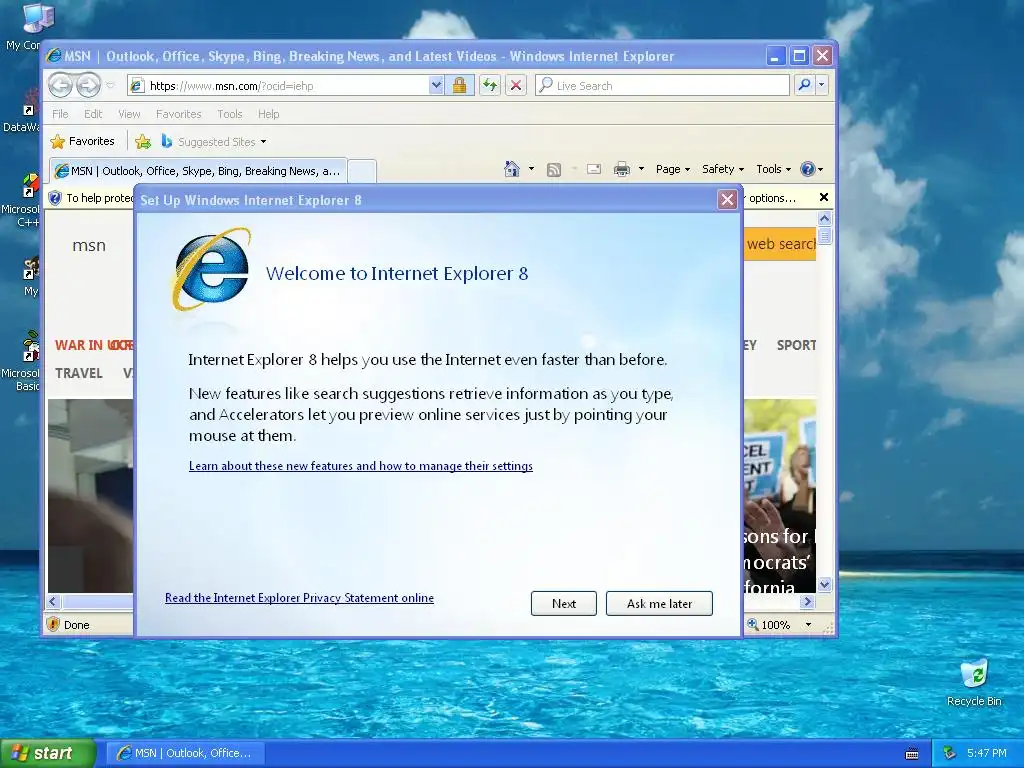Click the status bar Done shield icon

[54, 624]
